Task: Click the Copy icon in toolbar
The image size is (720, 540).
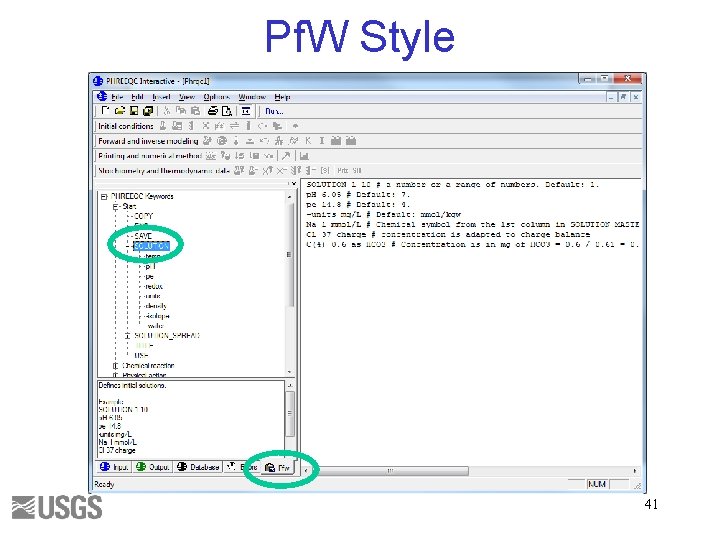Action: tap(181, 111)
